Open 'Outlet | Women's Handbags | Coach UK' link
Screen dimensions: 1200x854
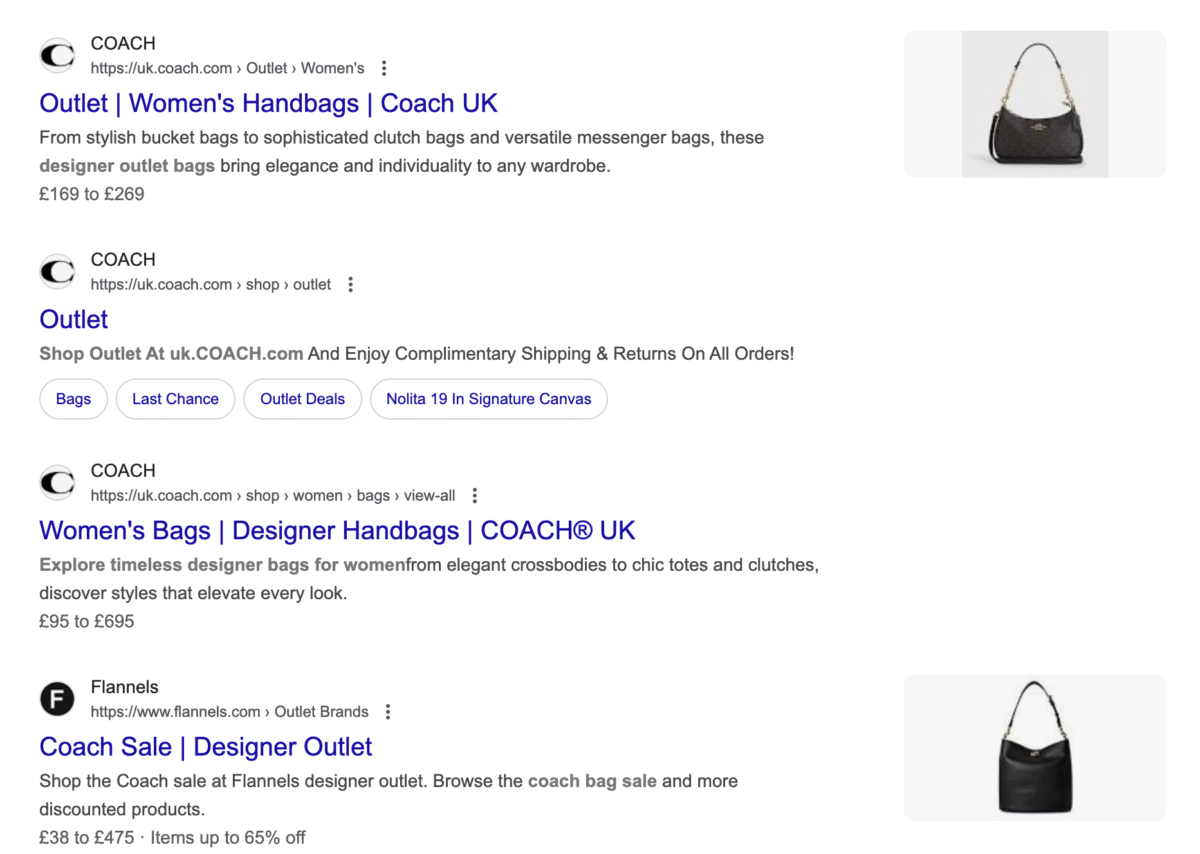point(268,104)
